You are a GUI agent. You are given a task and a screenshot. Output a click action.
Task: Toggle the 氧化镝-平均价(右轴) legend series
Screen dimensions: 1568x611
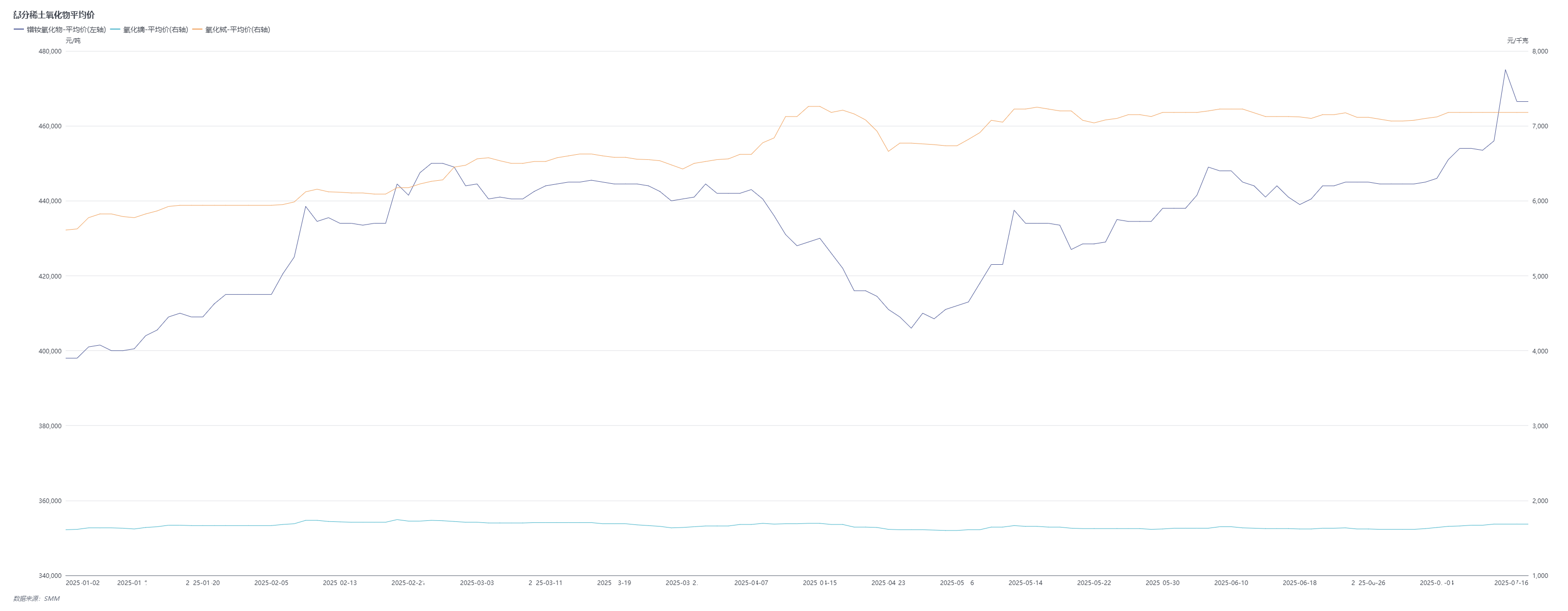click(155, 29)
